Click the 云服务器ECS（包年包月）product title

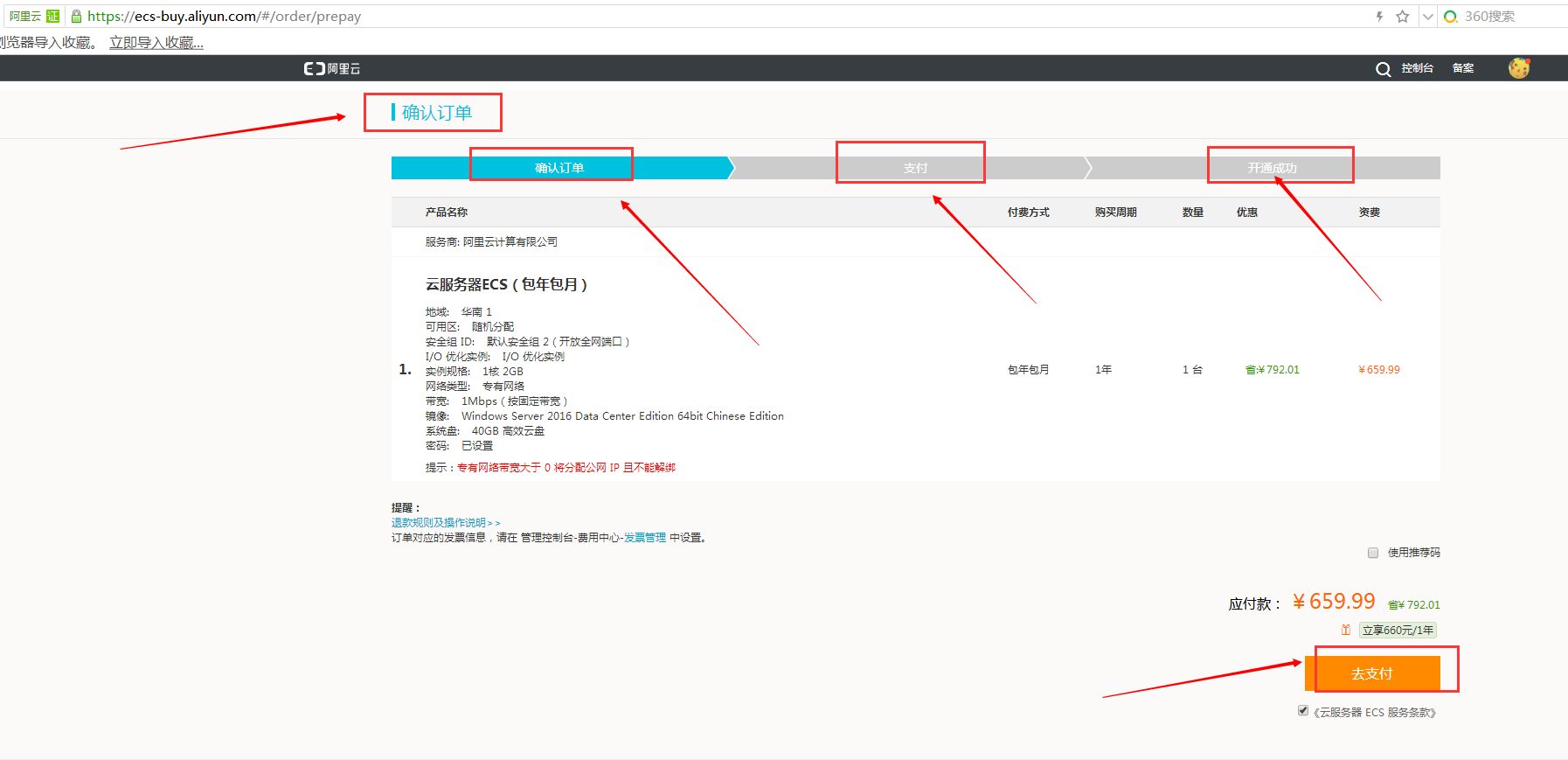click(506, 284)
